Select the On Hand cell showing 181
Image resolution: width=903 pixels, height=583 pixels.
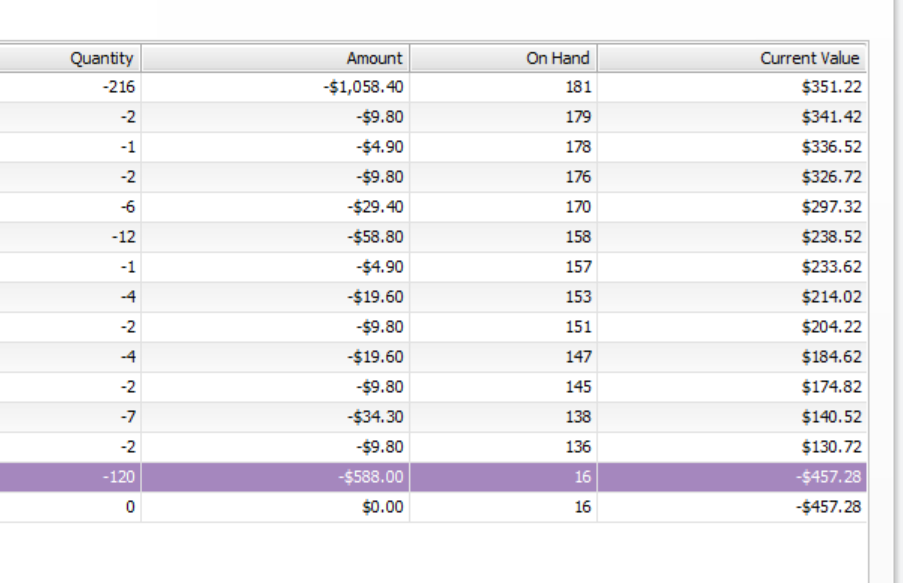point(577,87)
